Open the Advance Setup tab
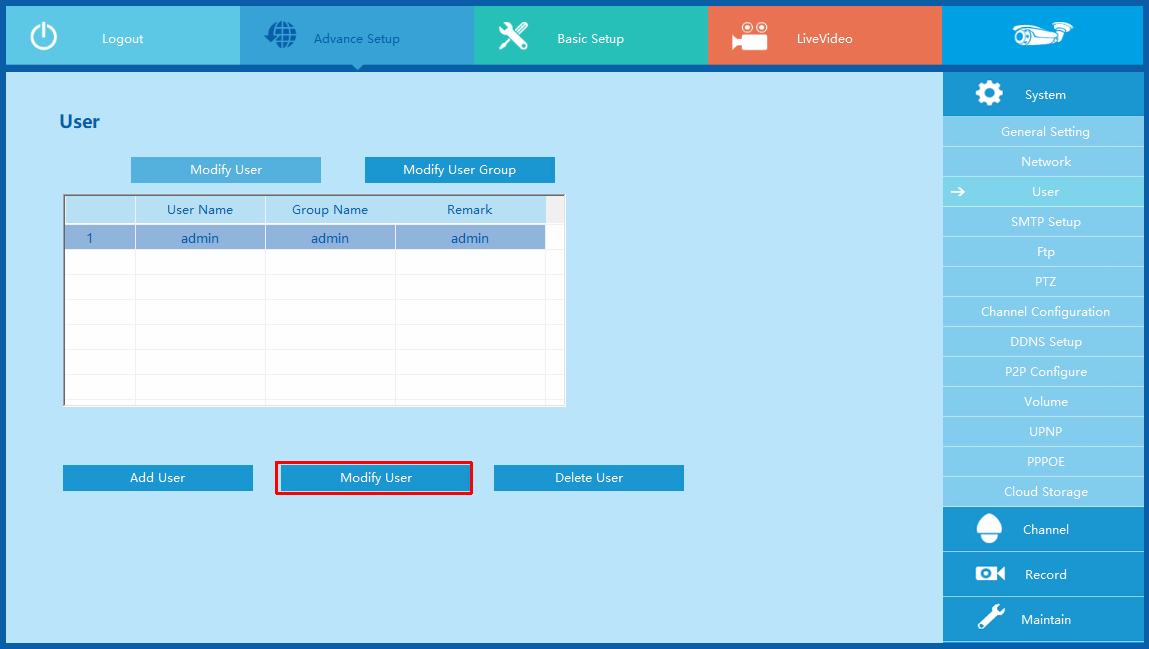The image size is (1149, 649). coord(357,35)
